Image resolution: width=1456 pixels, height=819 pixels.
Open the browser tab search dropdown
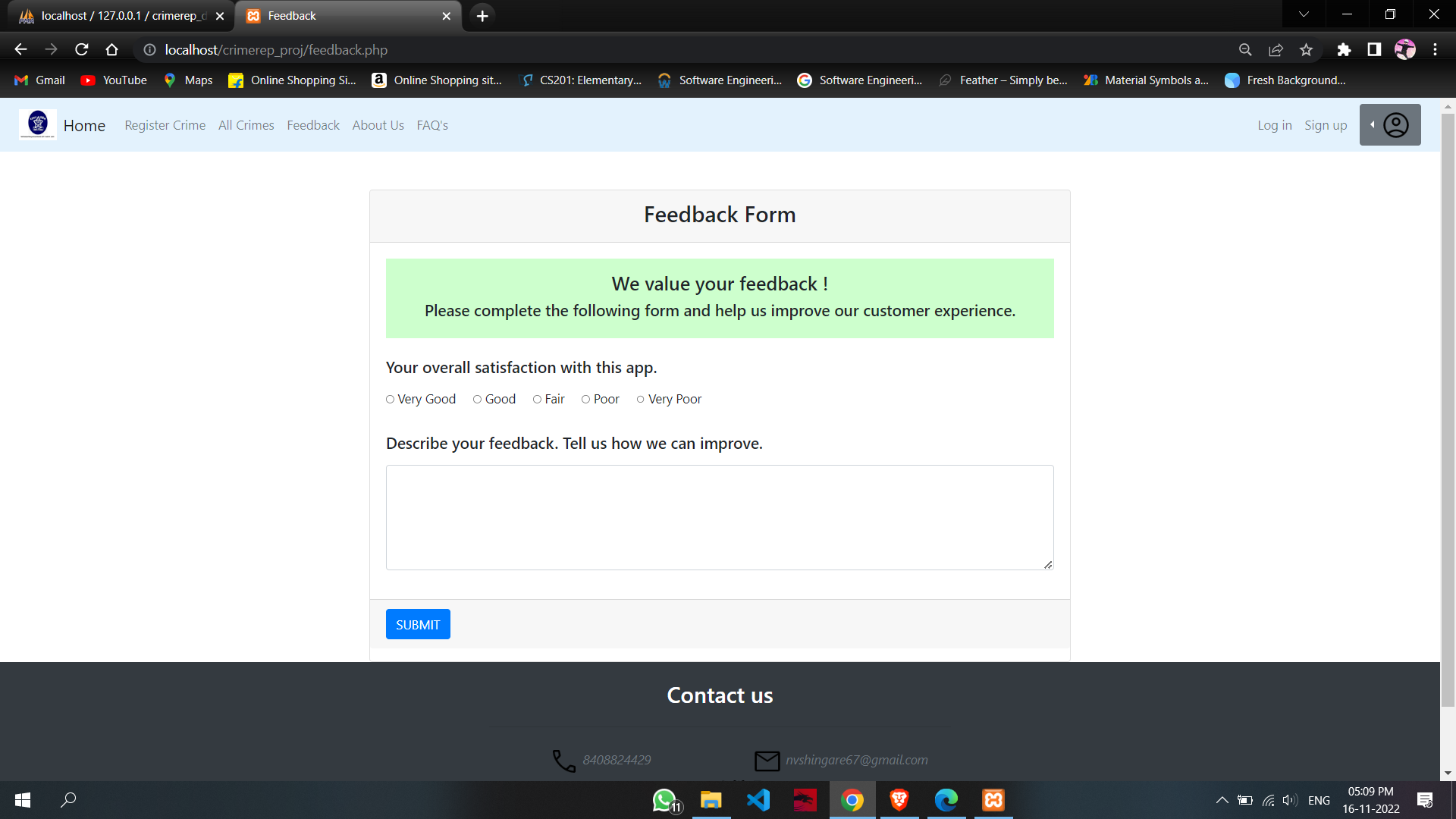coord(1304,14)
